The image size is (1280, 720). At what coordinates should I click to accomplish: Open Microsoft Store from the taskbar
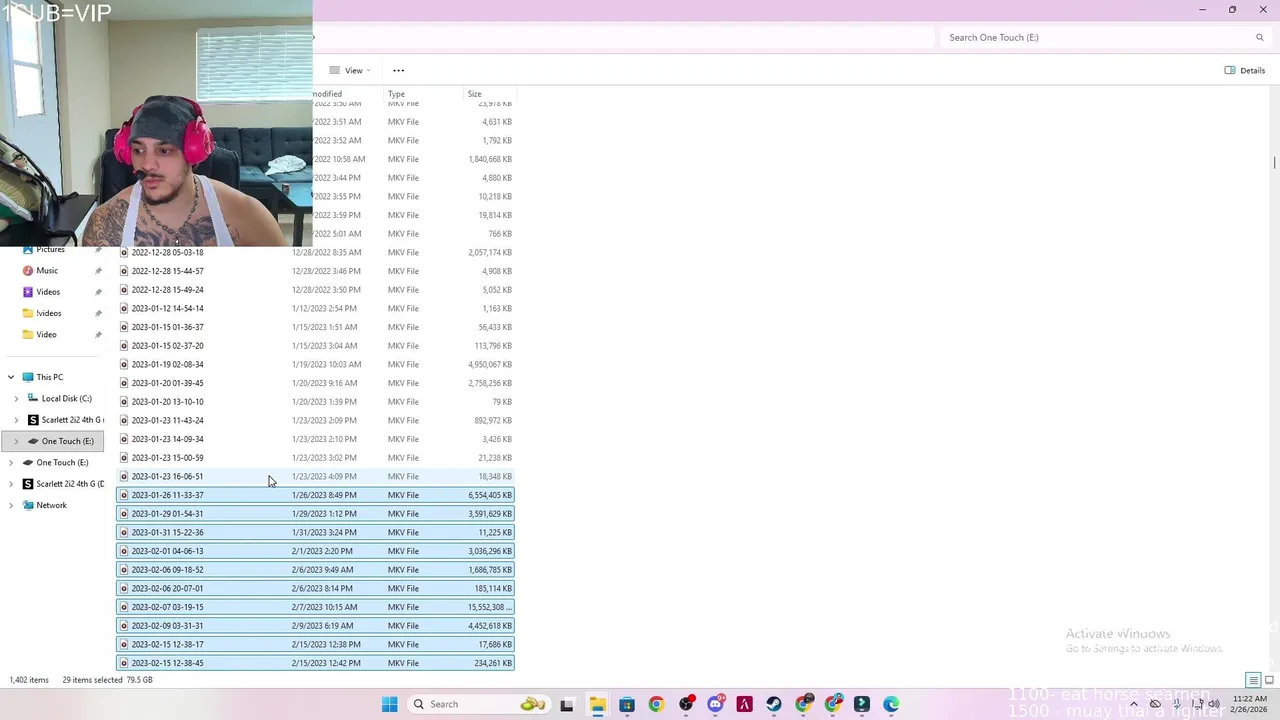point(627,704)
